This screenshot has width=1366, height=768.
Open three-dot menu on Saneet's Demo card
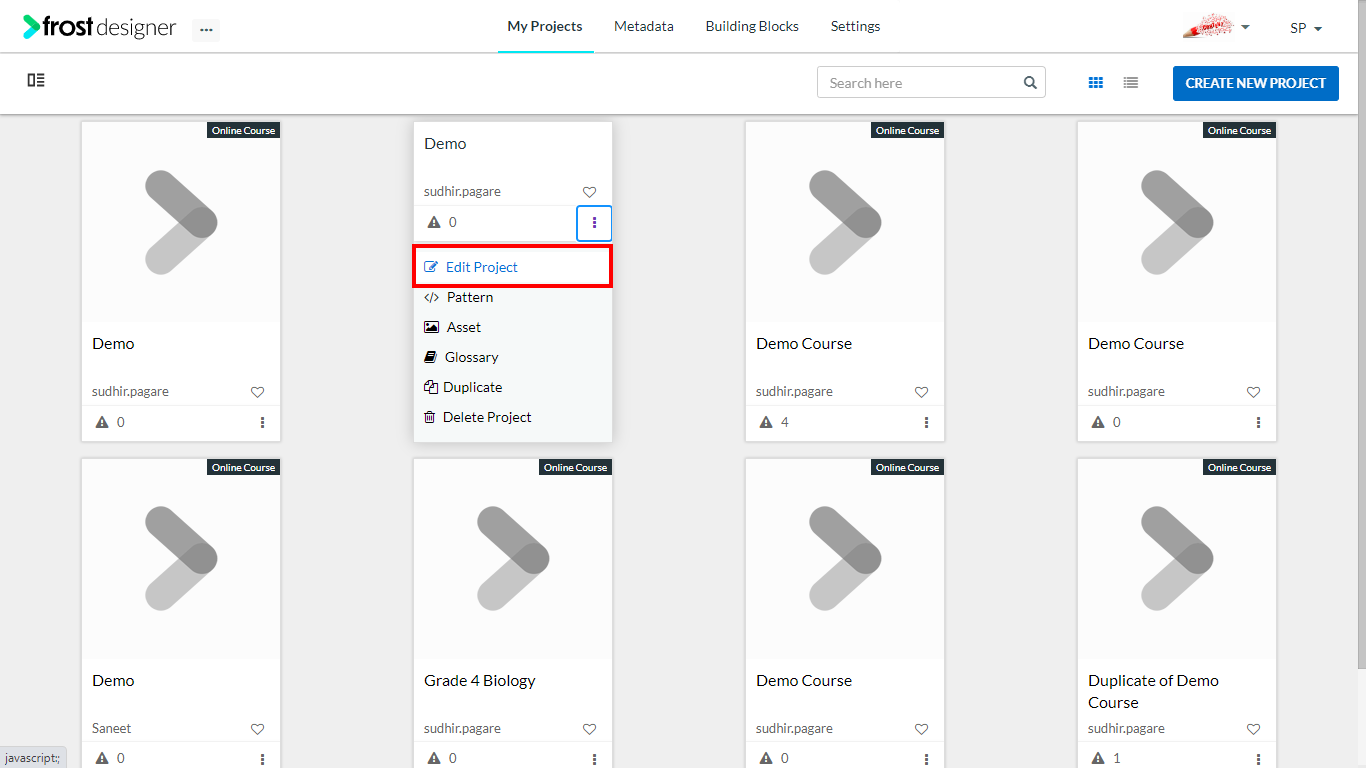coord(262,759)
